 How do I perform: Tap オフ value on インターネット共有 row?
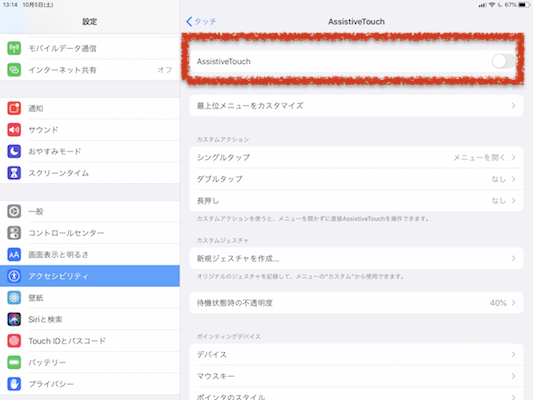[x=165, y=70]
